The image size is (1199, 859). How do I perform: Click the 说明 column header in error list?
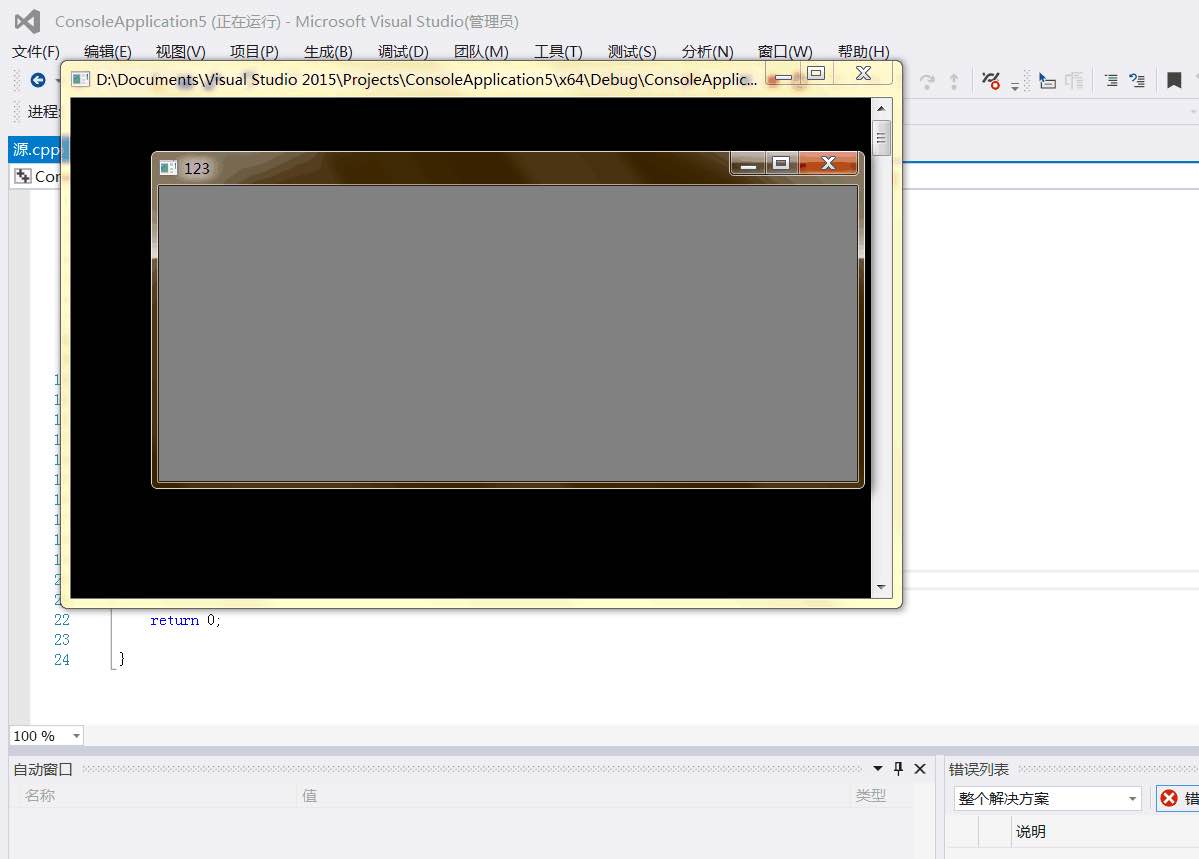tap(1030, 831)
